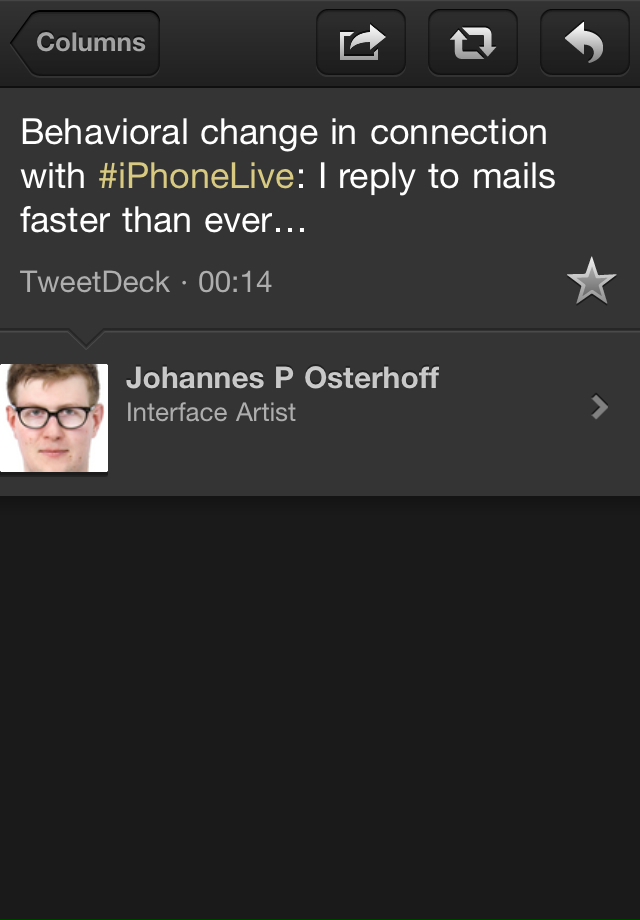This screenshot has width=640, height=920.
Task: Tap the Interface Artist bio line
Action: (x=211, y=413)
